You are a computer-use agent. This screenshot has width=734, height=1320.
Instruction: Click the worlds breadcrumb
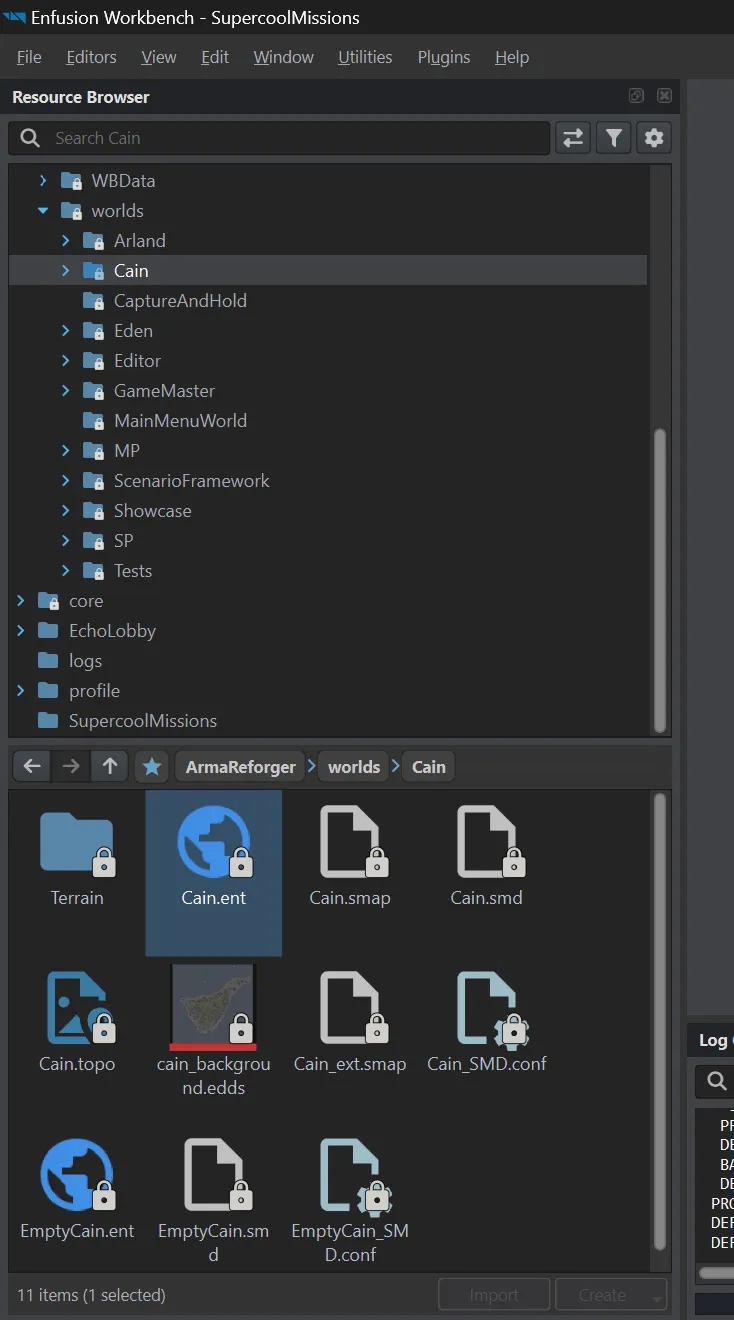[x=354, y=767]
